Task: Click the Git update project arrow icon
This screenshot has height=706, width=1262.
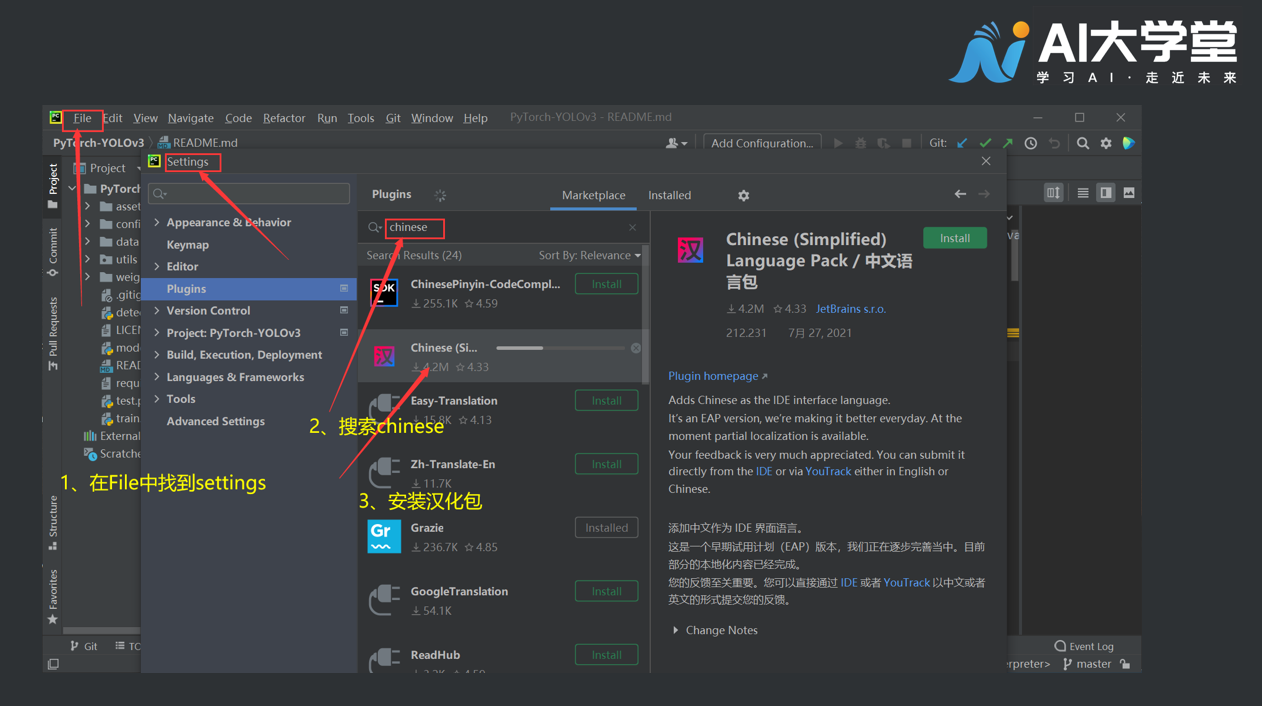Action: coord(962,143)
